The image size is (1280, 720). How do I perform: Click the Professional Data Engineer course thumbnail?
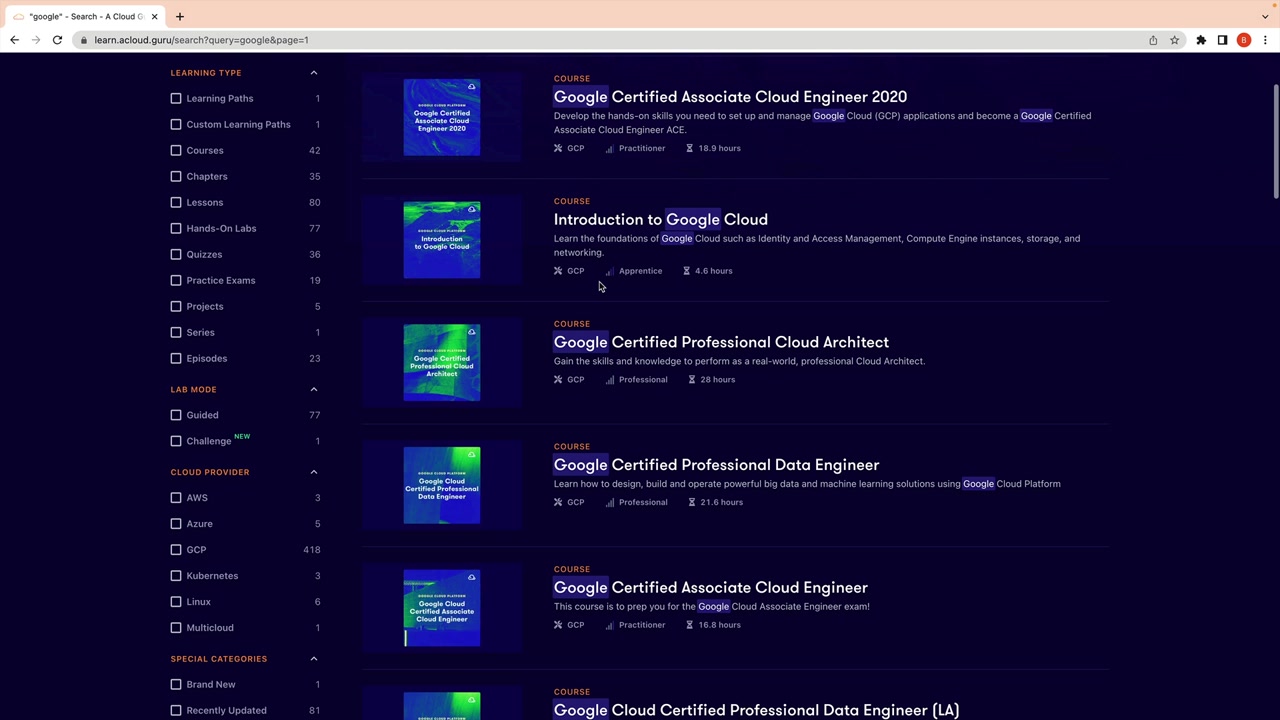[x=441, y=486]
